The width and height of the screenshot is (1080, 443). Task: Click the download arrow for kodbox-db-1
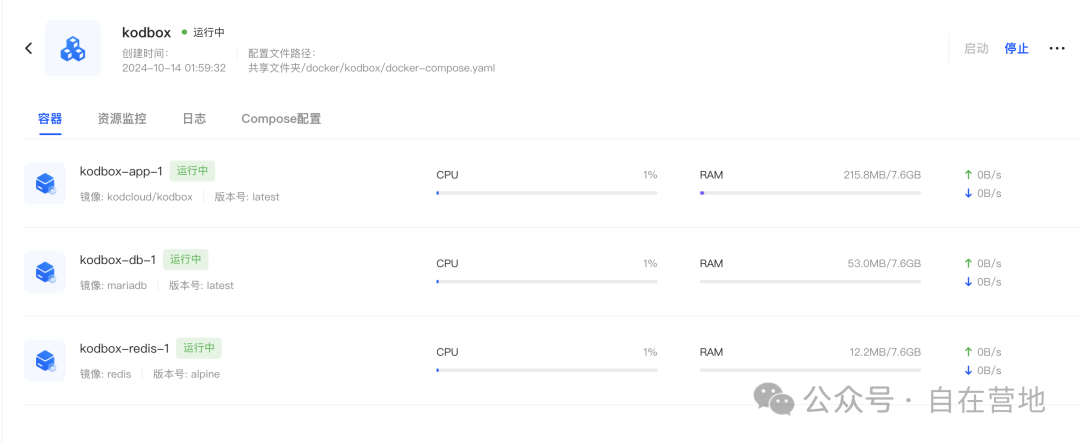968,282
